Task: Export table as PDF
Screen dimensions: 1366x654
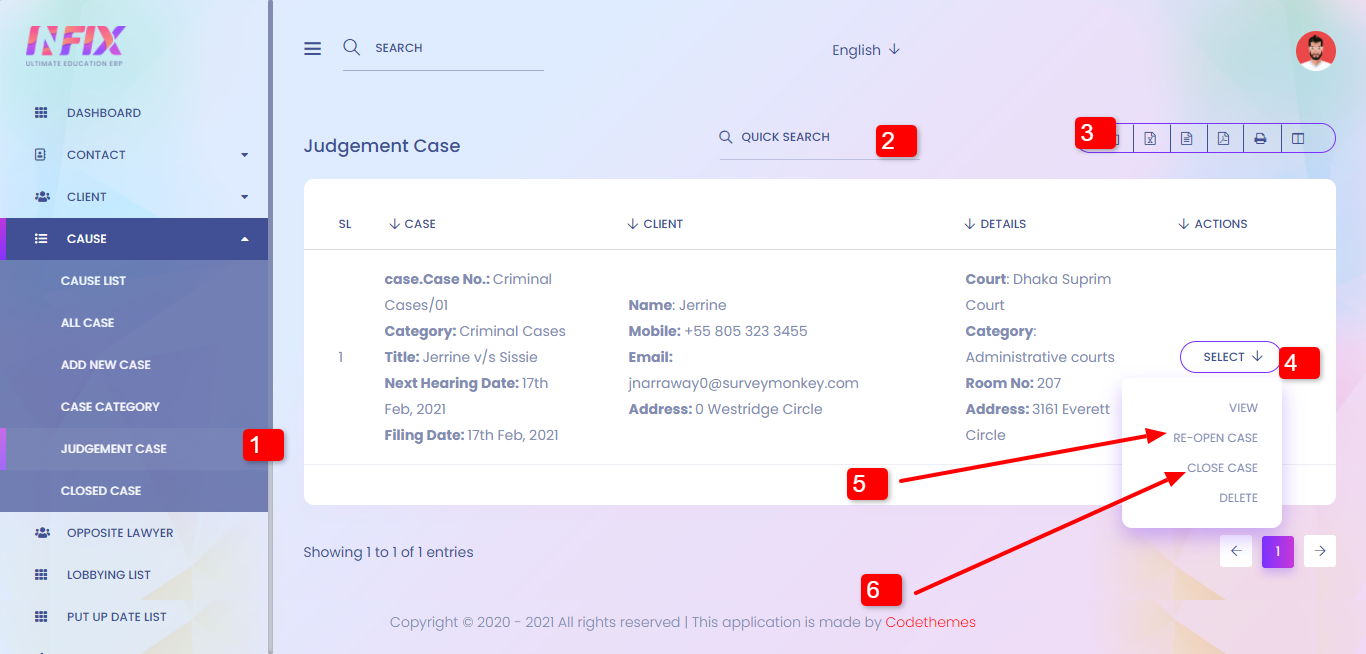Action: [x=1223, y=138]
